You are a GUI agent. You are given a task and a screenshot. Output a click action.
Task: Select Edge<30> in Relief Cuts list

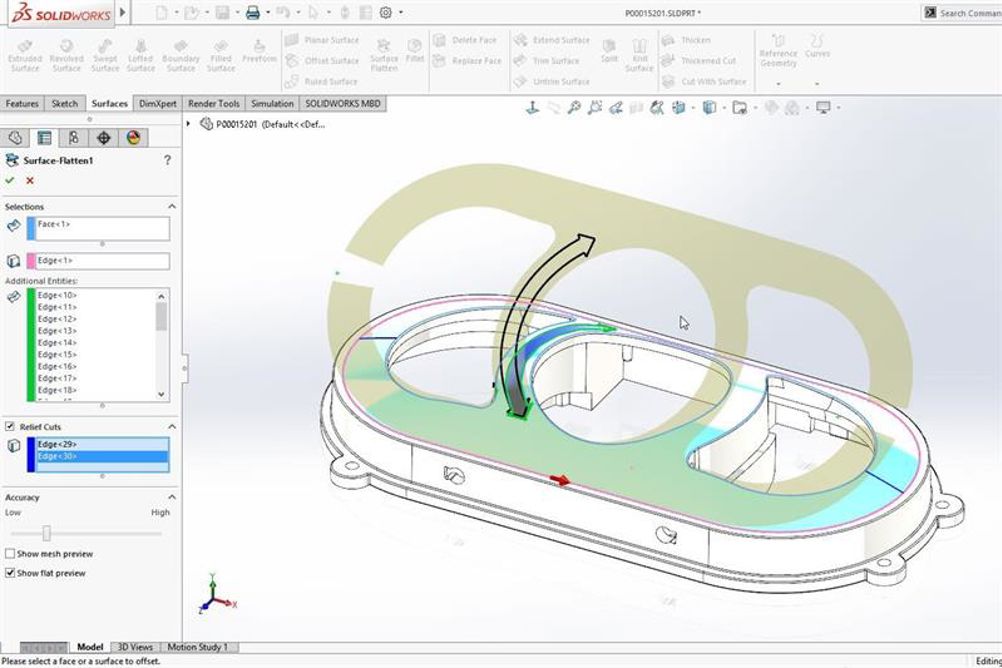102,456
